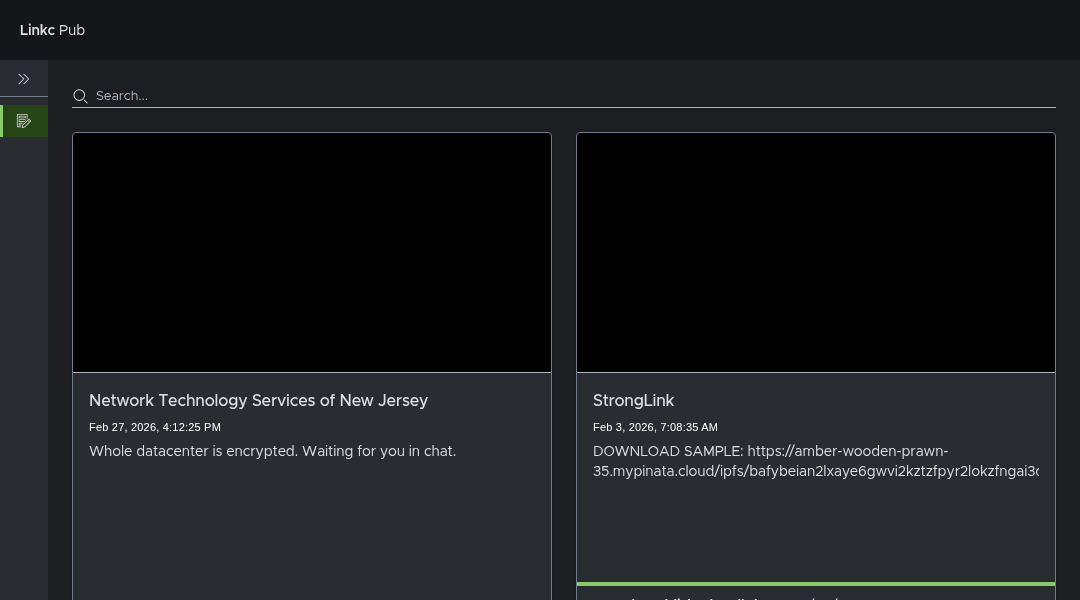Select the Network Technology Services black thumbnail
Image resolution: width=1080 pixels, height=600 pixels.
coord(312,252)
